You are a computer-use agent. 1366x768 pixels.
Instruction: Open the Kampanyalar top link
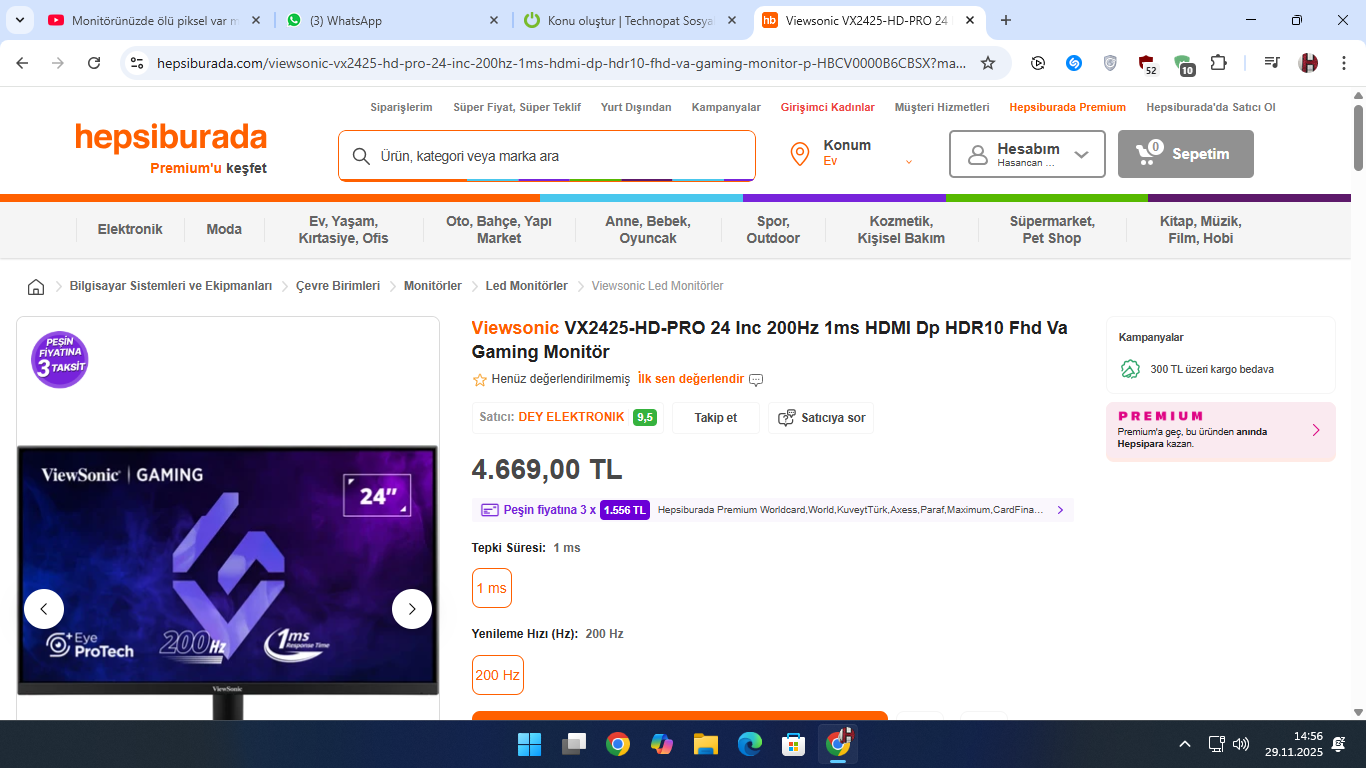click(x=726, y=107)
